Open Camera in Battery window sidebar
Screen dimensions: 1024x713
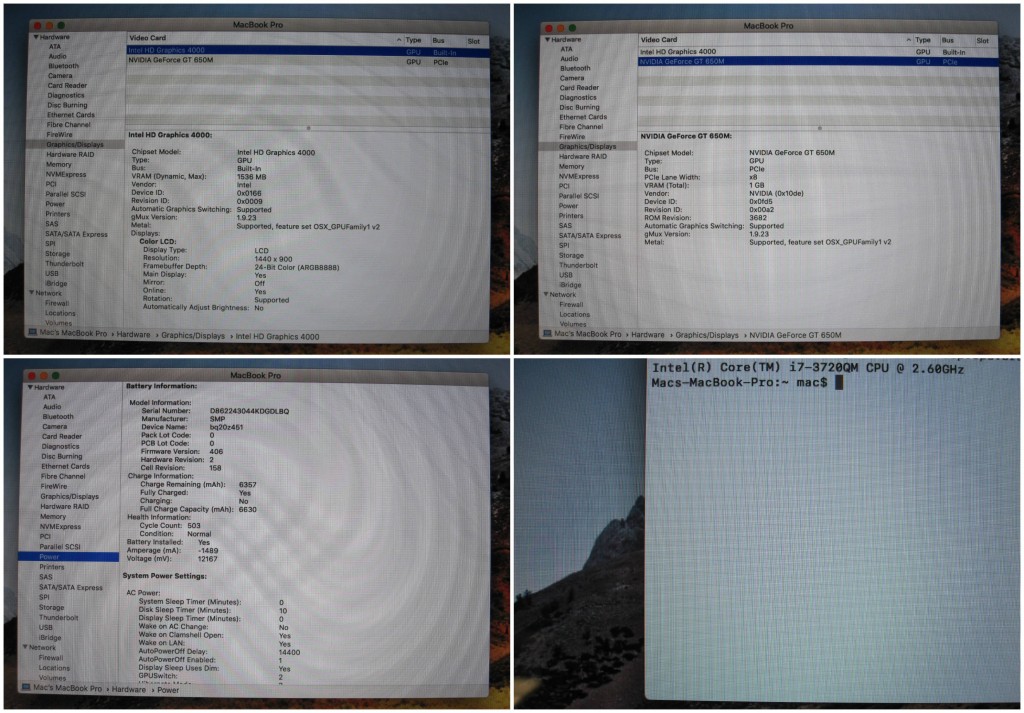[x=55, y=426]
